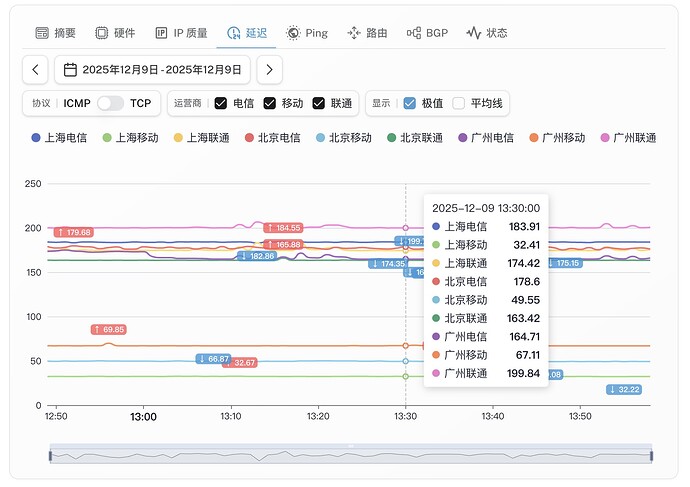Toggle 广州电信 legend series

(x=486, y=138)
